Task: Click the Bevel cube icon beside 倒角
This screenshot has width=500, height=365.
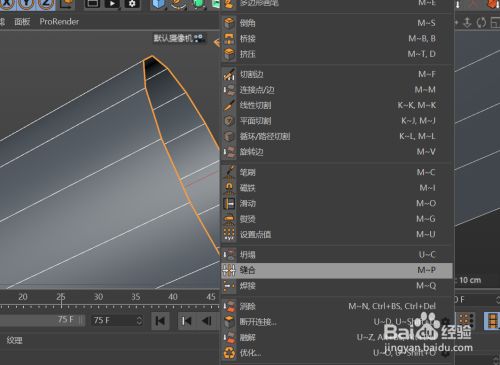Action: 229,23
